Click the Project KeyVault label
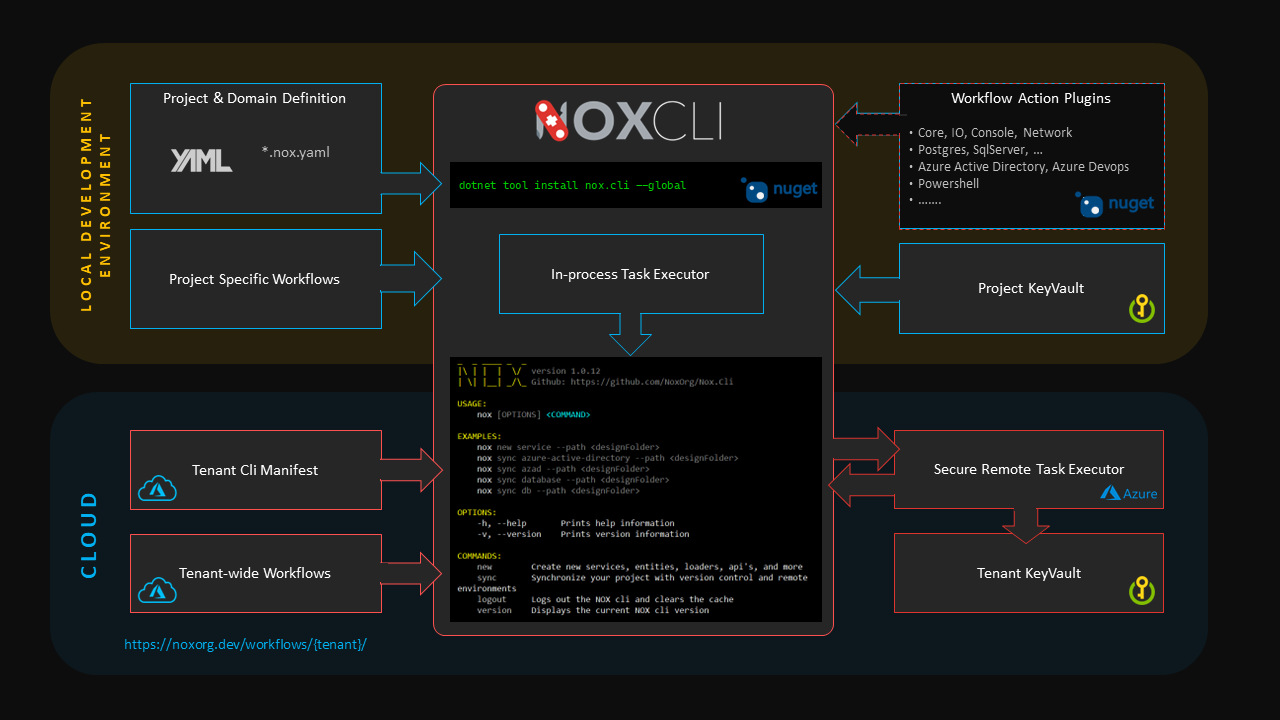The height and width of the screenshot is (720, 1280). [x=1031, y=288]
